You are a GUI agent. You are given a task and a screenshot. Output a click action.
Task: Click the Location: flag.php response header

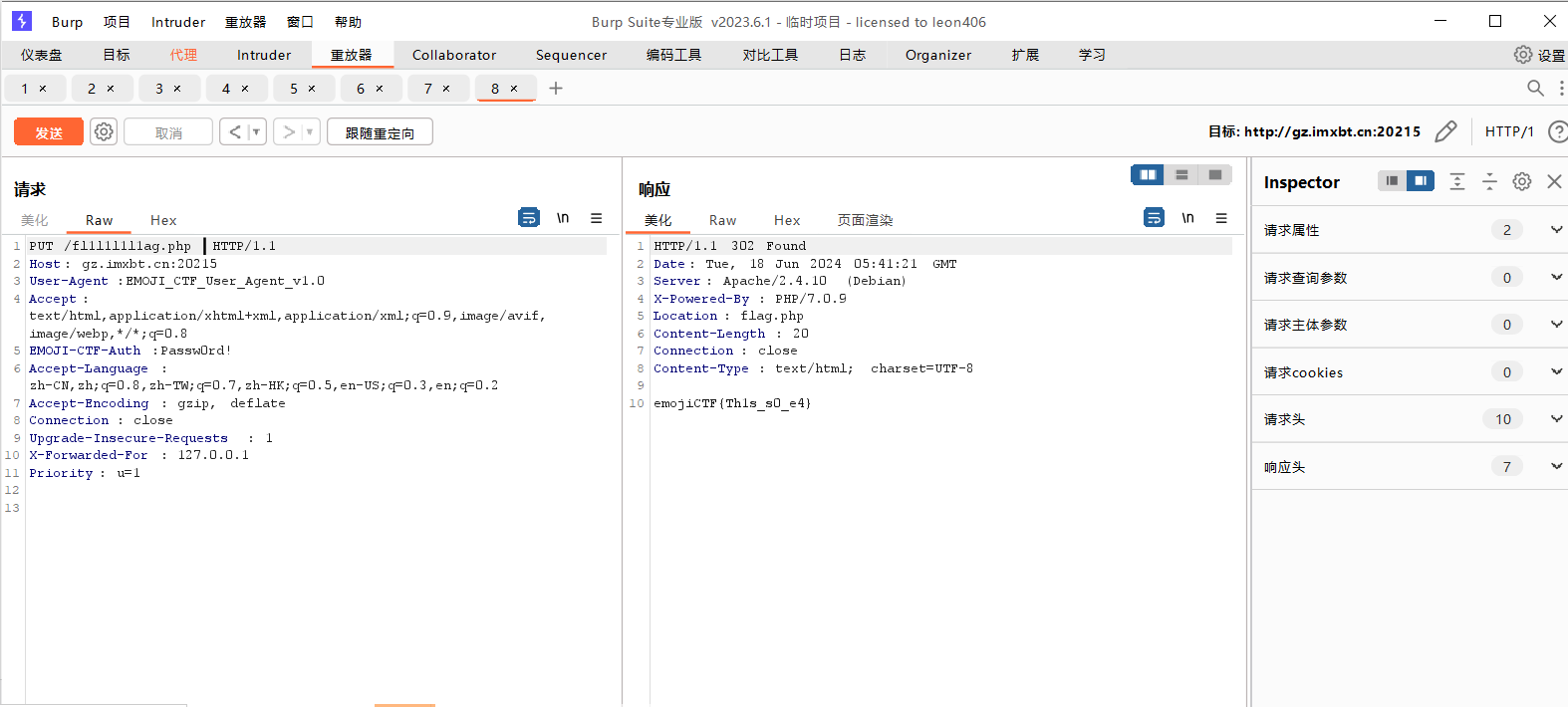(x=728, y=316)
